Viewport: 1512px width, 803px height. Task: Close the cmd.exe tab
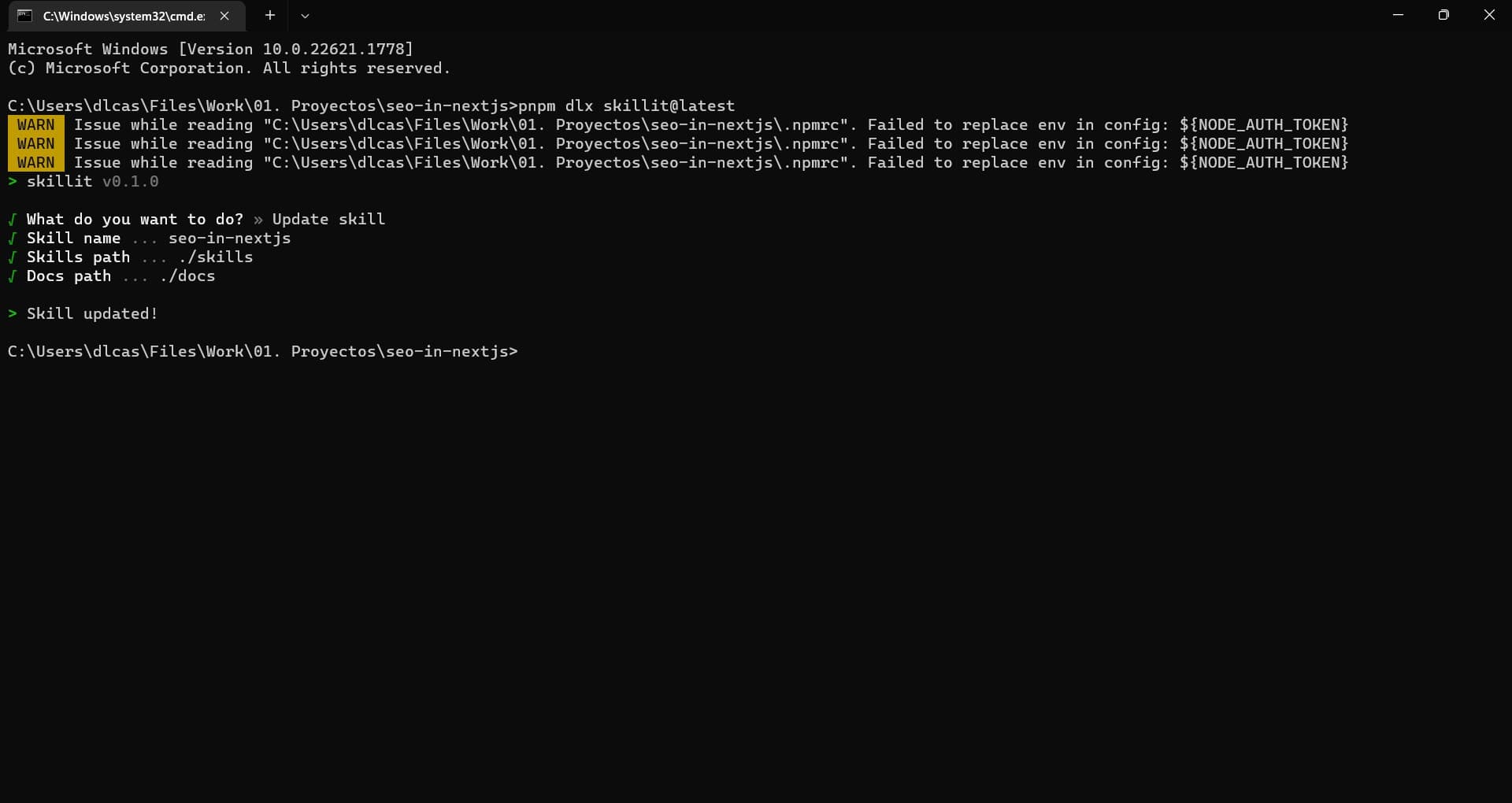click(225, 15)
